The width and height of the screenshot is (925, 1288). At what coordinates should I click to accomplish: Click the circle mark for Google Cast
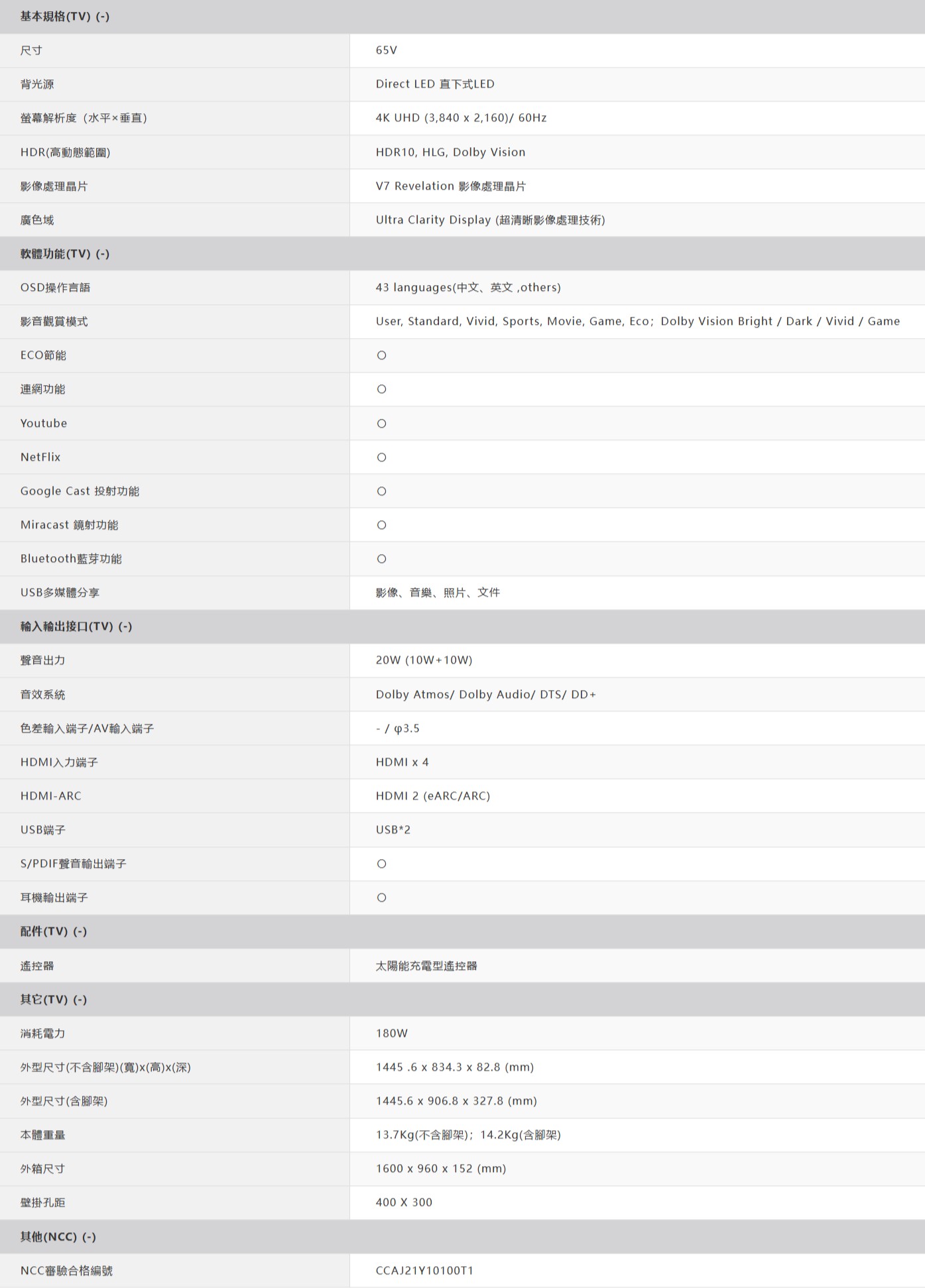coord(381,491)
